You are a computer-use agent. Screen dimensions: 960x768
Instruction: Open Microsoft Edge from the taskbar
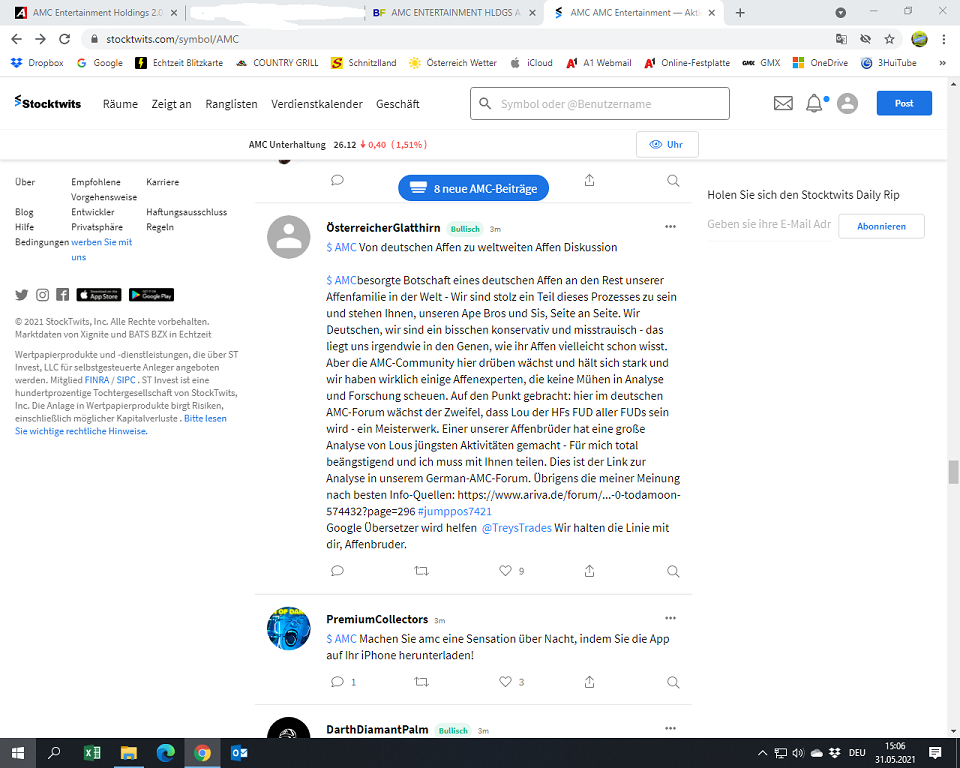click(x=165, y=753)
